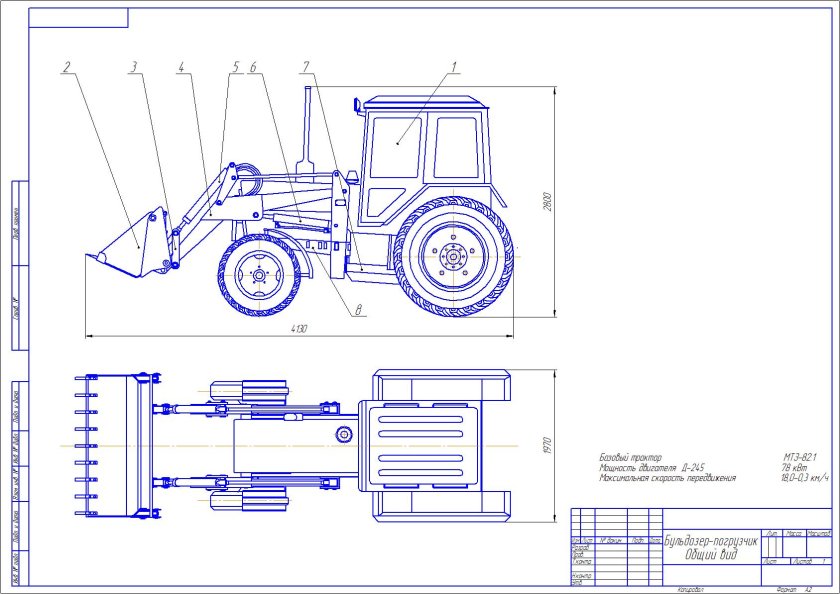Click the 2800 height dimension text
This screenshot has height=594, width=840.
(547, 201)
